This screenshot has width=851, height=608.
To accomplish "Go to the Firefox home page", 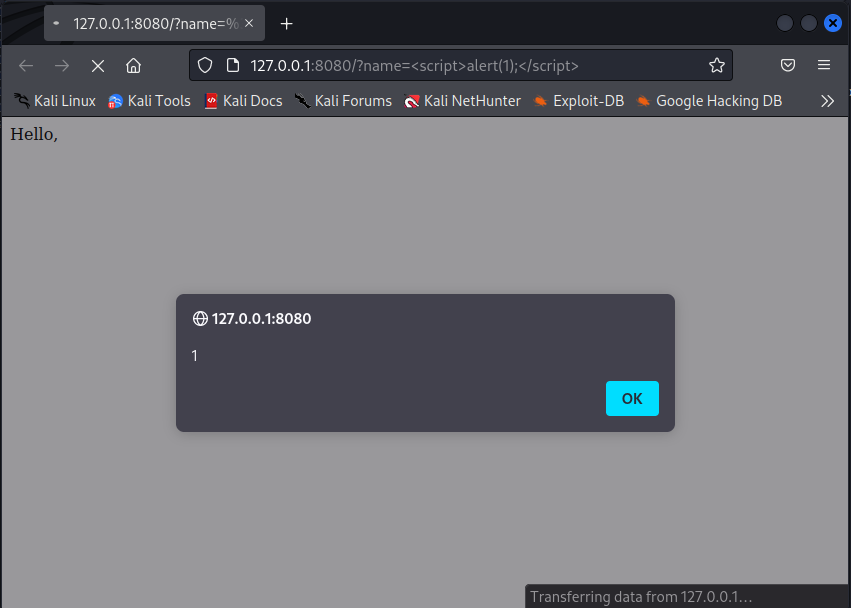I will [133, 66].
